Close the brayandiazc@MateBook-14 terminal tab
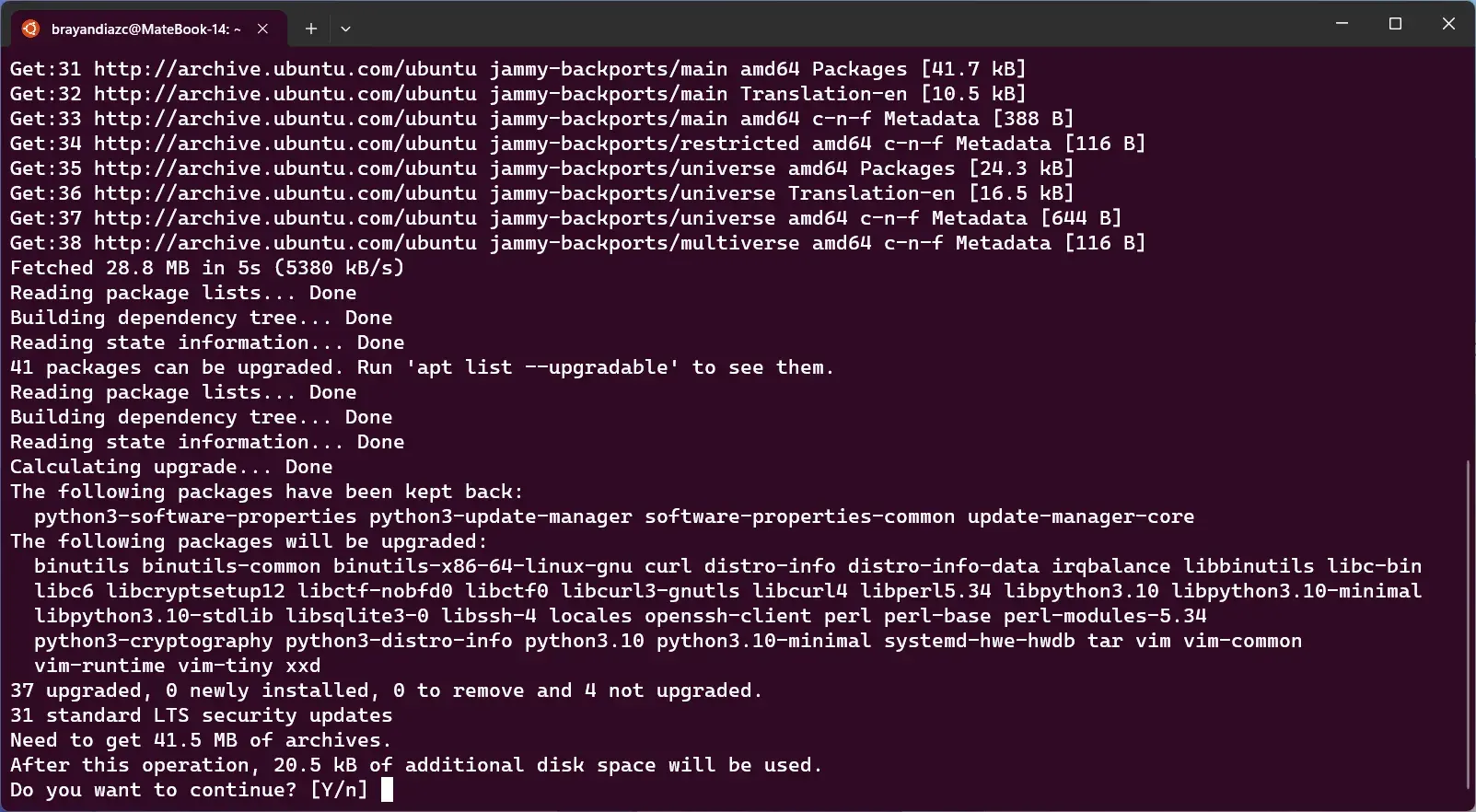1476x812 pixels. tap(263, 29)
